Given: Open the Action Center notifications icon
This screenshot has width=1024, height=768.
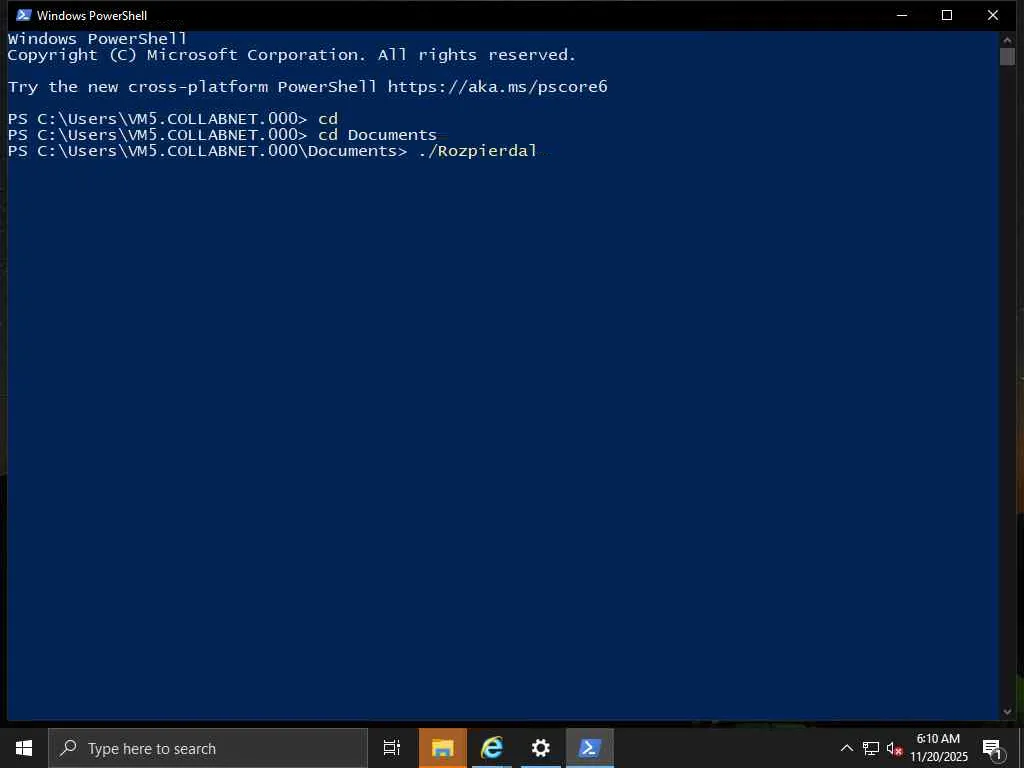Looking at the screenshot, I should pyautogui.click(x=992, y=748).
